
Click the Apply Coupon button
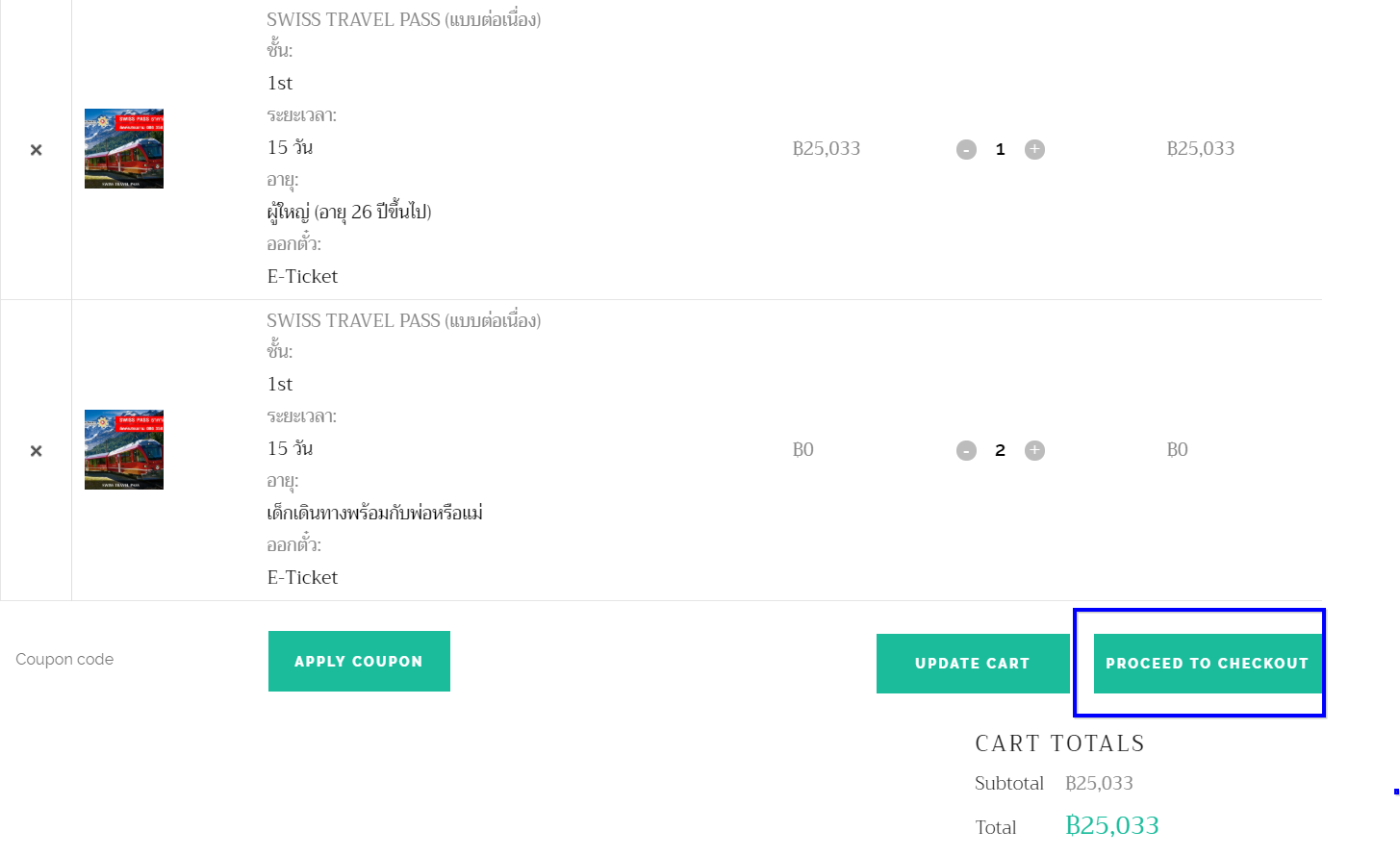359,661
